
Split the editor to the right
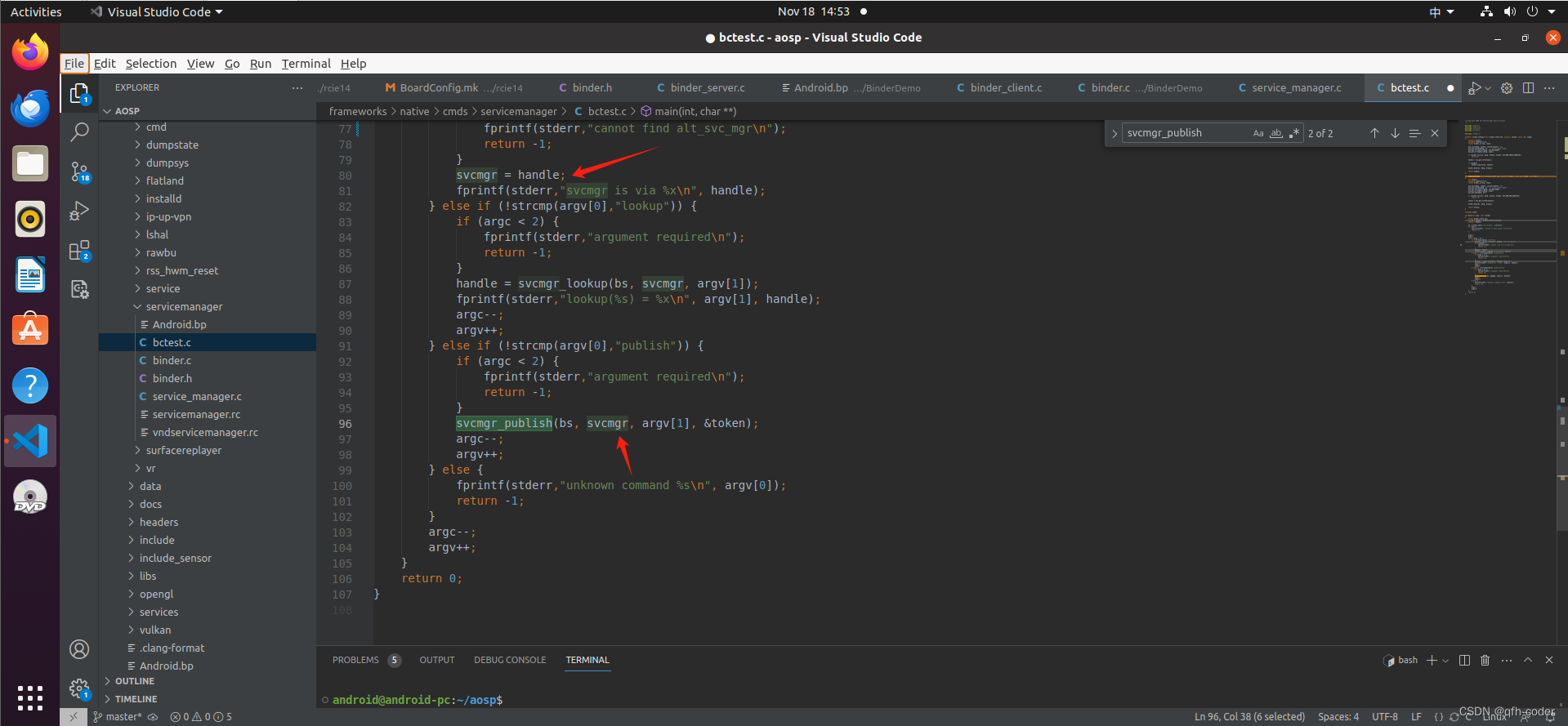(1528, 88)
